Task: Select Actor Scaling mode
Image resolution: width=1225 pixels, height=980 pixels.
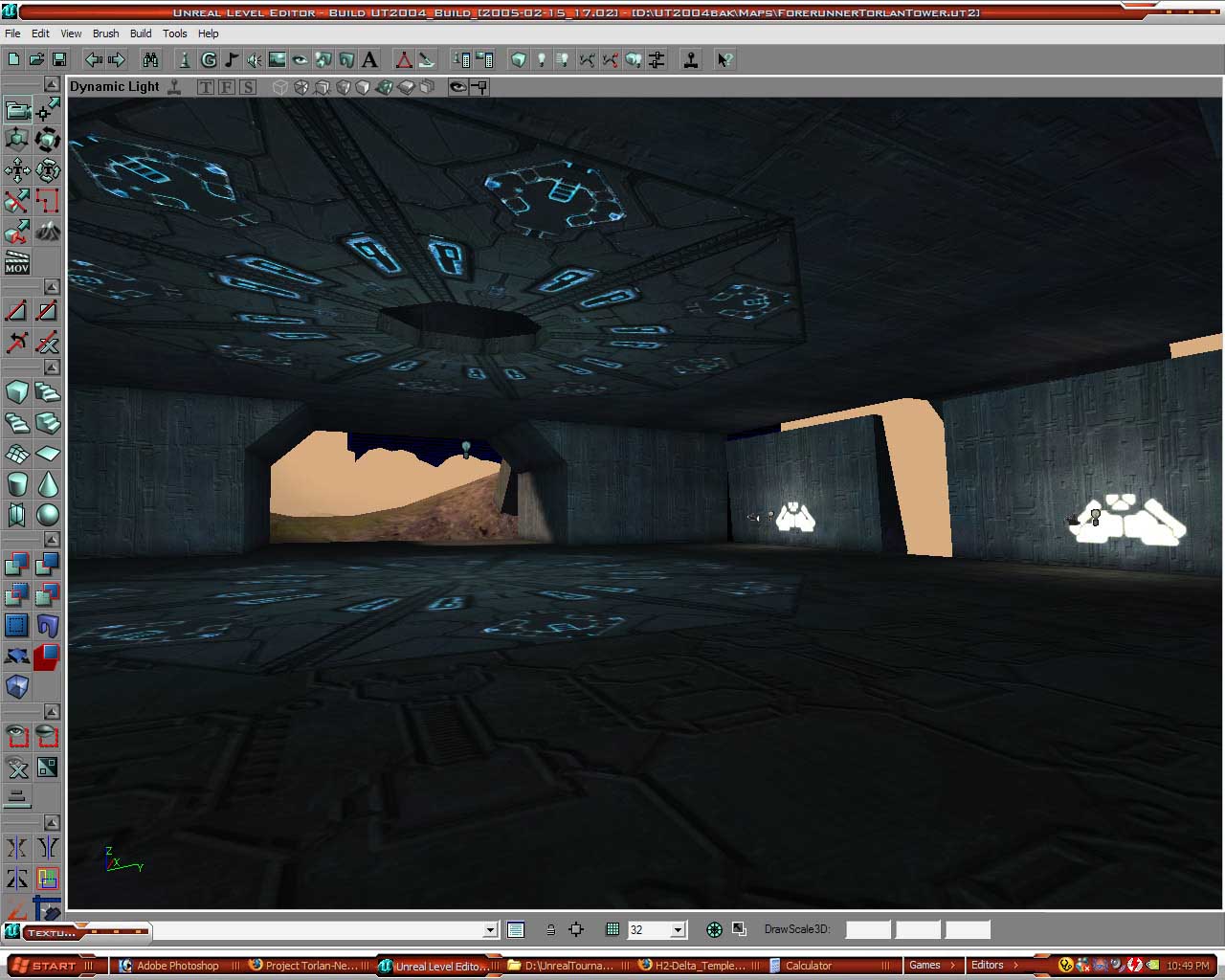Action: coord(17,141)
